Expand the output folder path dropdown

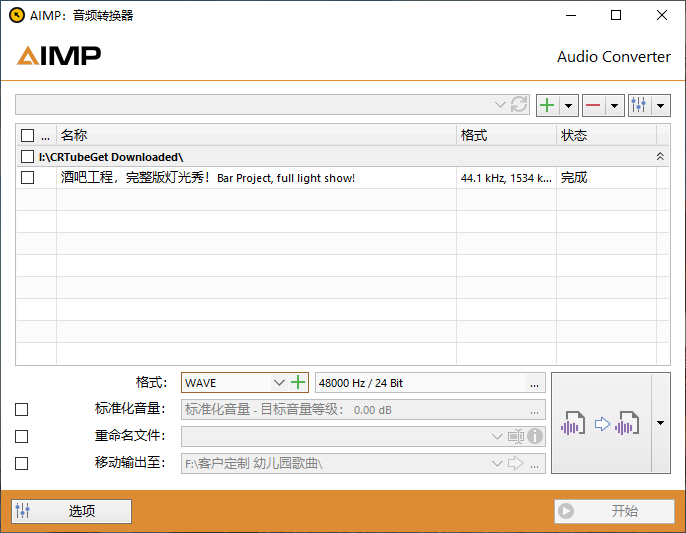tap(497, 463)
